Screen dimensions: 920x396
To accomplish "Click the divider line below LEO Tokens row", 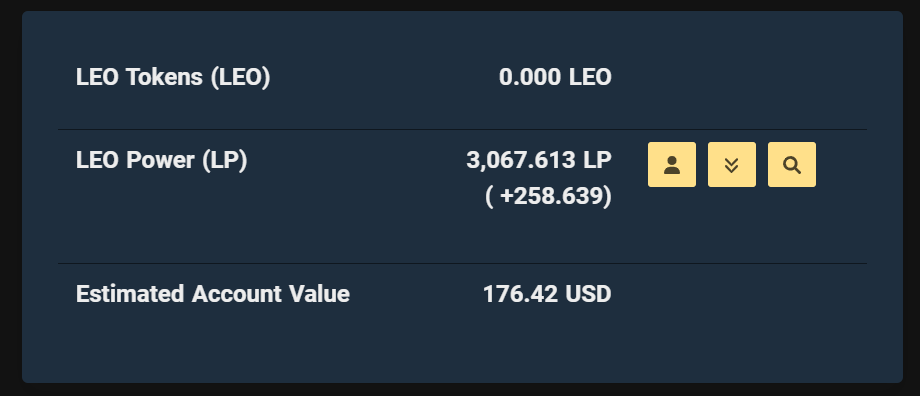I will coord(462,130).
